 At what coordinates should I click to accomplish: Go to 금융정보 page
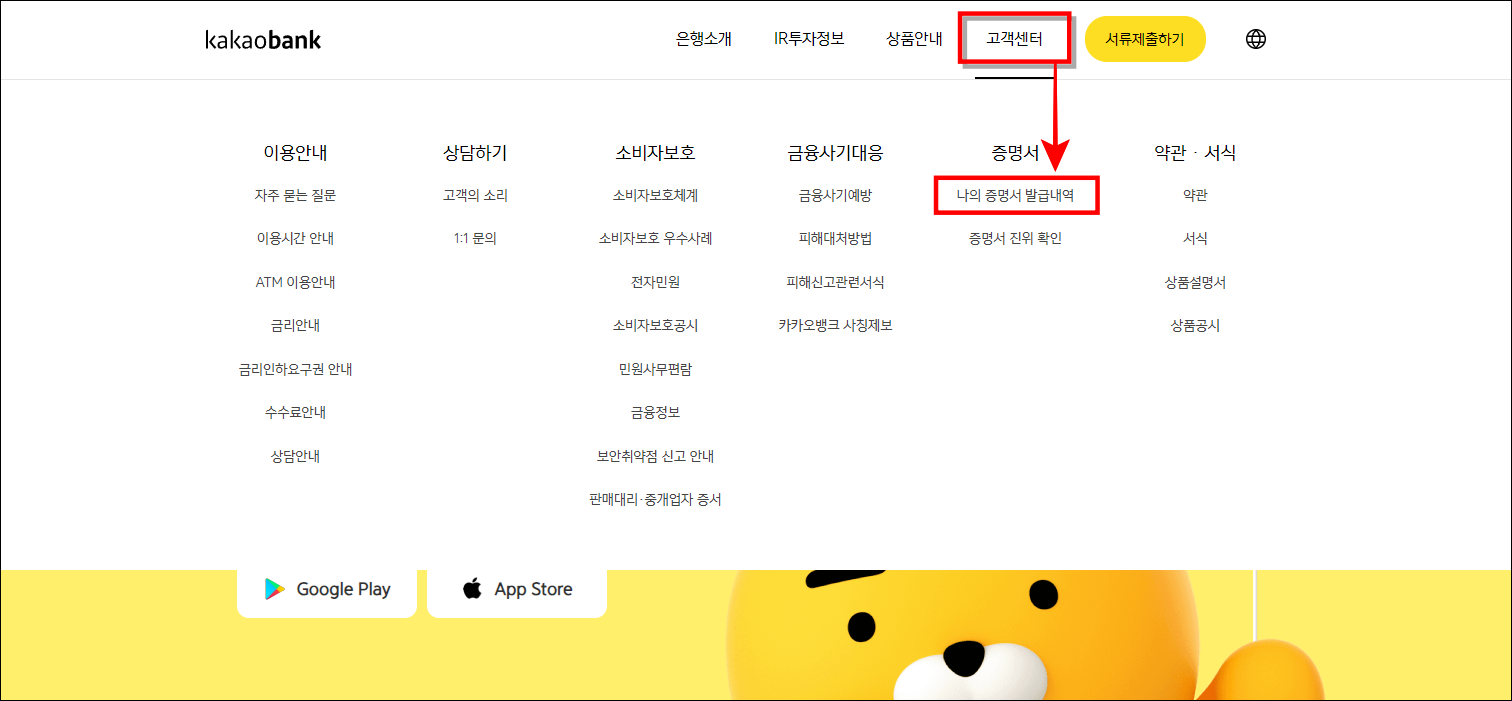tap(655, 412)
